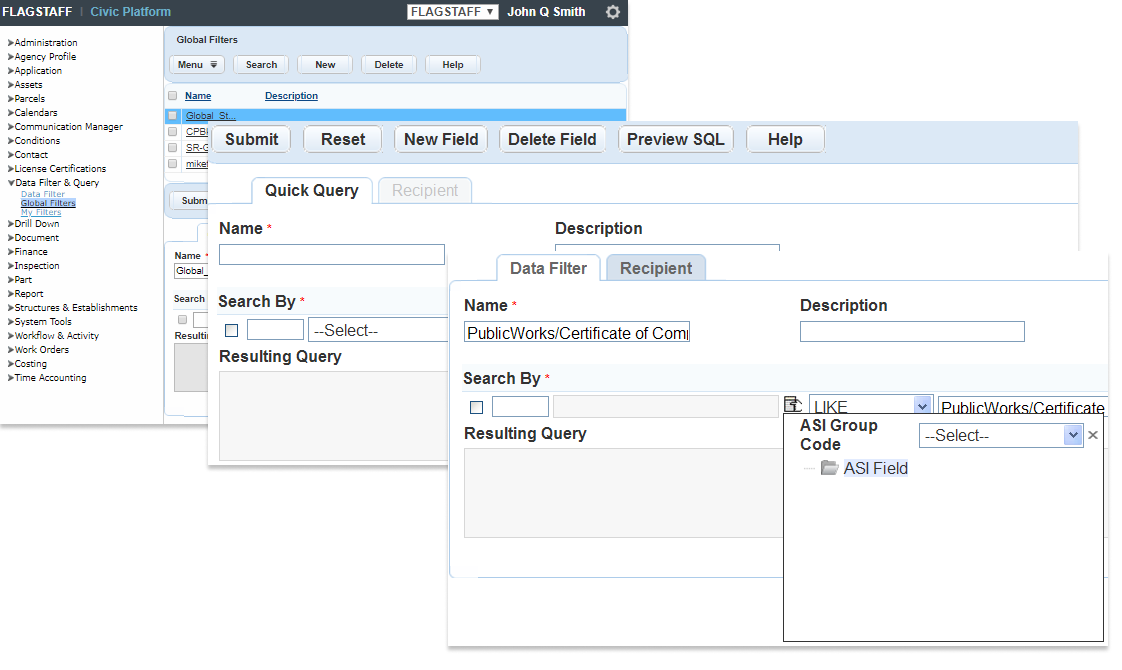Close the ASI Group Code popup
The height and width of the screenshot is (670, 1122).
click(1093, 435)
